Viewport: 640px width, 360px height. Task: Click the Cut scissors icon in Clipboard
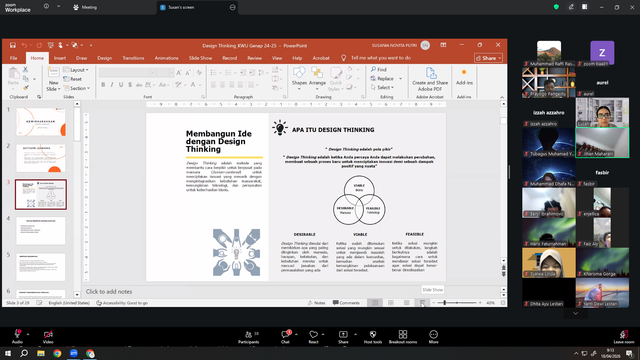[25, 70]
